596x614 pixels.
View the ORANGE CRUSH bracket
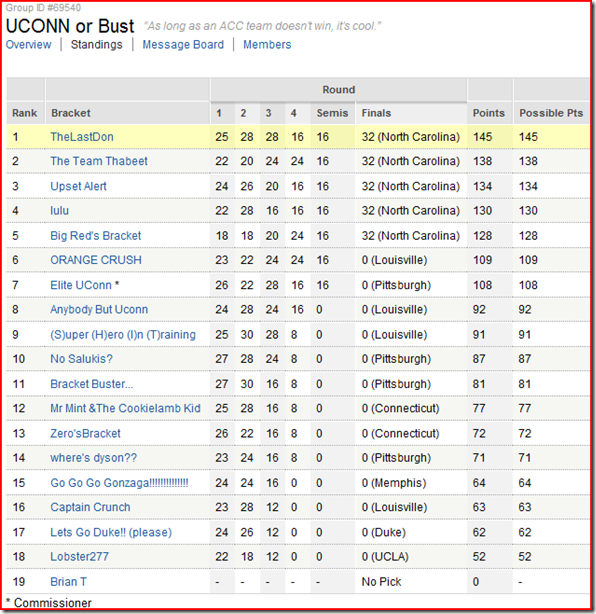96,260
